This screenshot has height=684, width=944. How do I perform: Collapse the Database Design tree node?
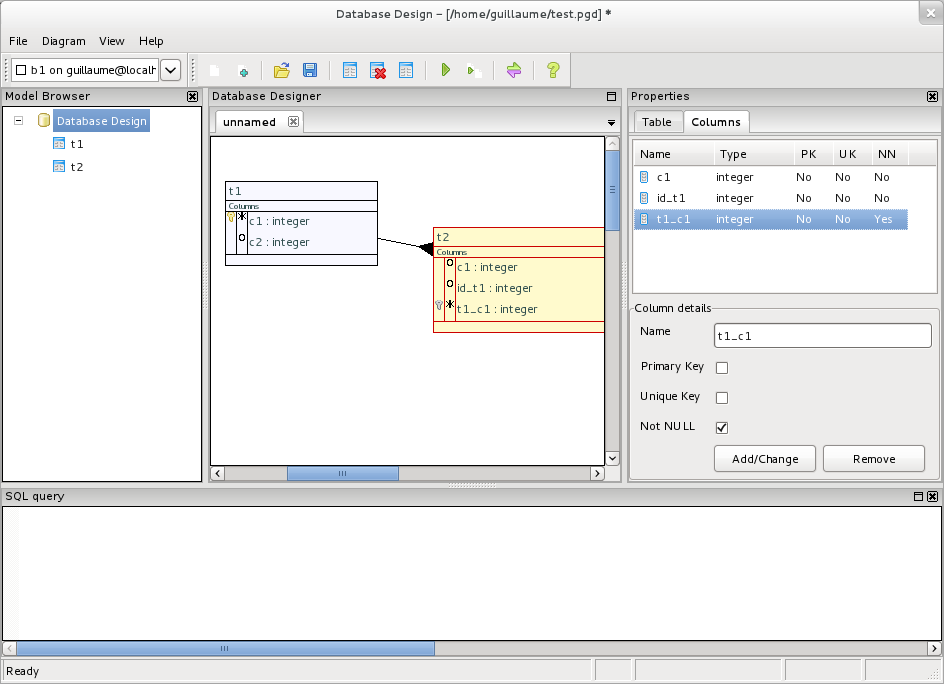pos(19,121)
